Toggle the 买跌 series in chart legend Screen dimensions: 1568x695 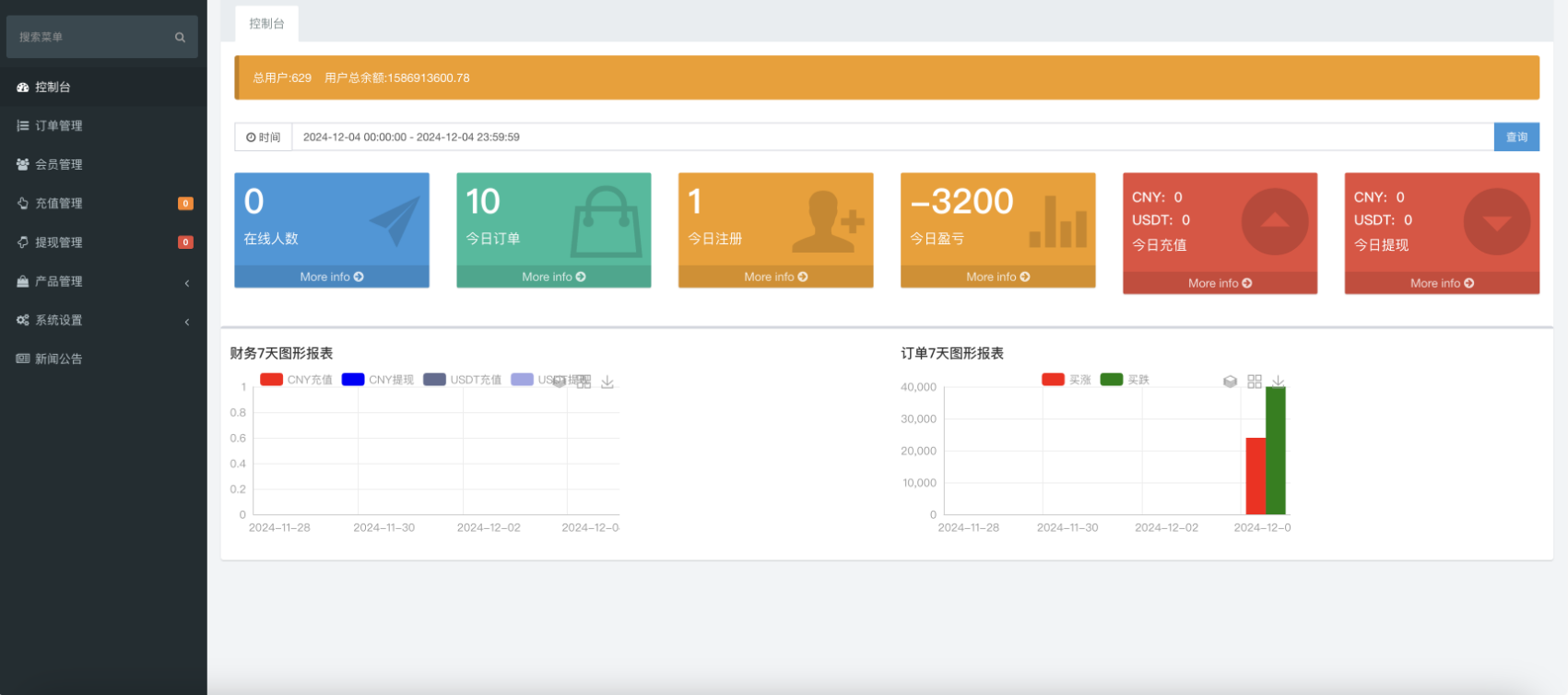1125,380
